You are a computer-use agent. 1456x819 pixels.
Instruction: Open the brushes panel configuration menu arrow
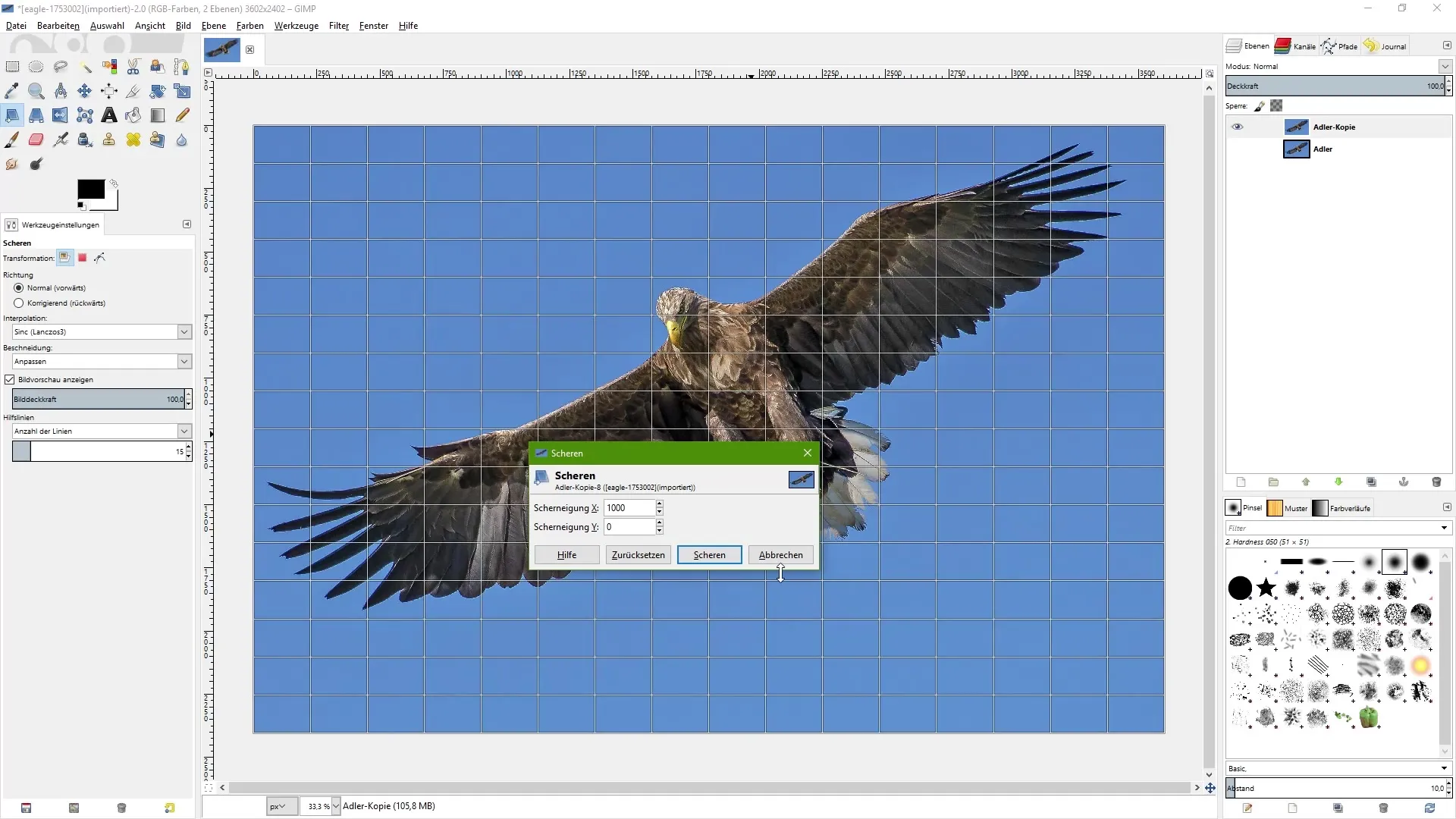coord(1447,507)
